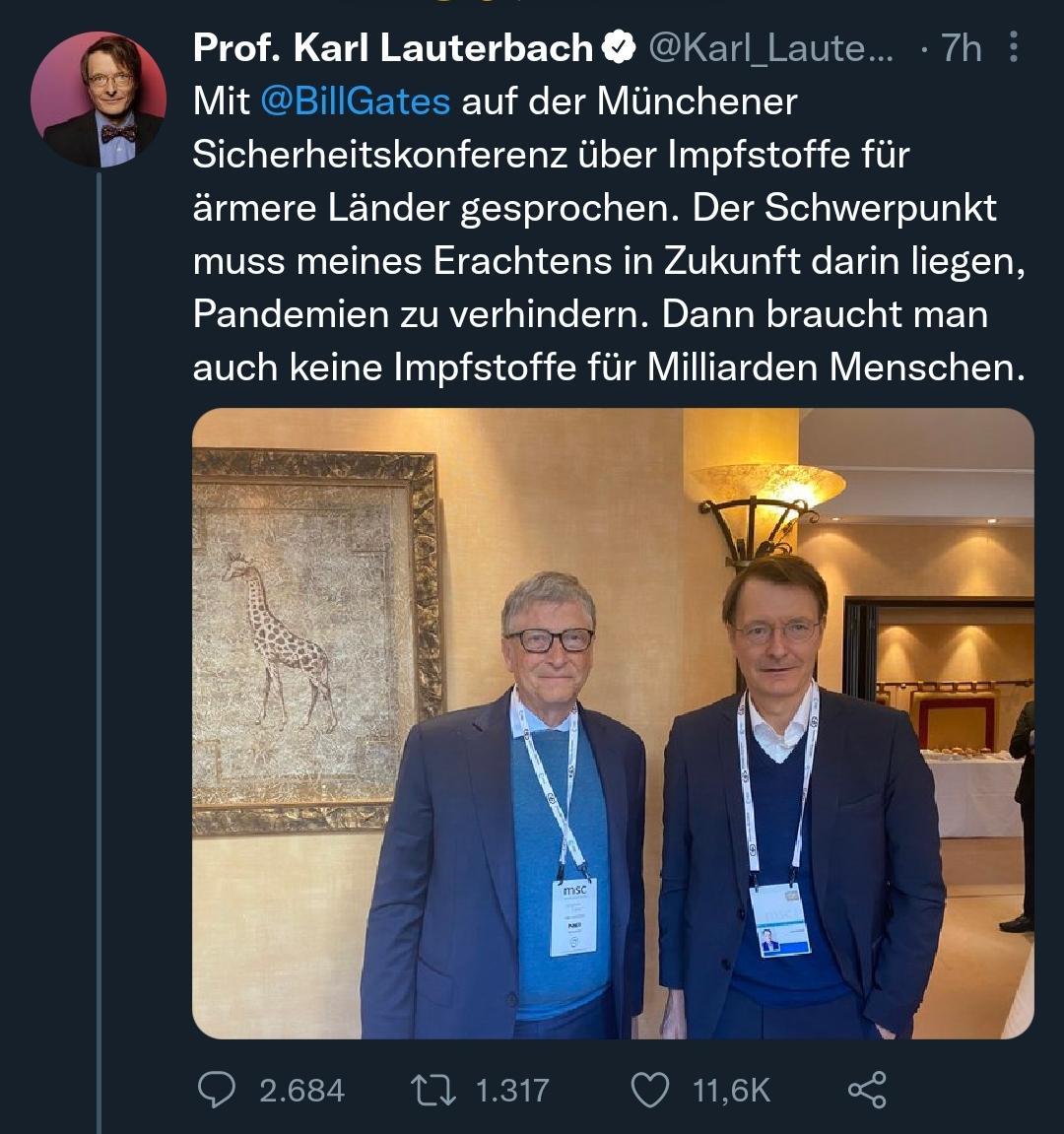Viewport: 1064px width, 1134px height.
Task: Click the 11,6K likes count
Action: [x=731, y=1090]
